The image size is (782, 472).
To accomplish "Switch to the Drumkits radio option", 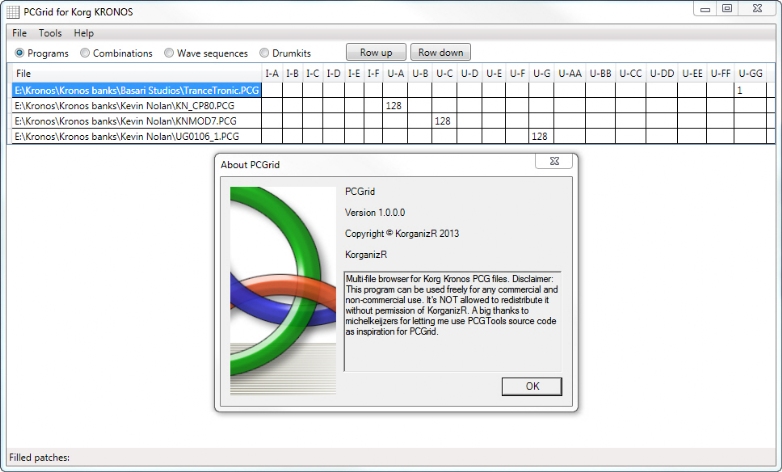I will coord(264,53).
